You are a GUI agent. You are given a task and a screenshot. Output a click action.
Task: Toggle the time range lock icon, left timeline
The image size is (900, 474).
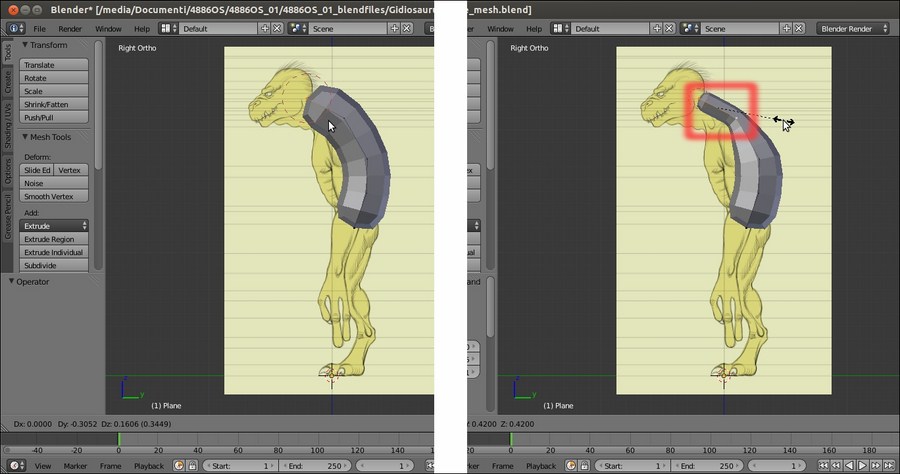[192, 465]
